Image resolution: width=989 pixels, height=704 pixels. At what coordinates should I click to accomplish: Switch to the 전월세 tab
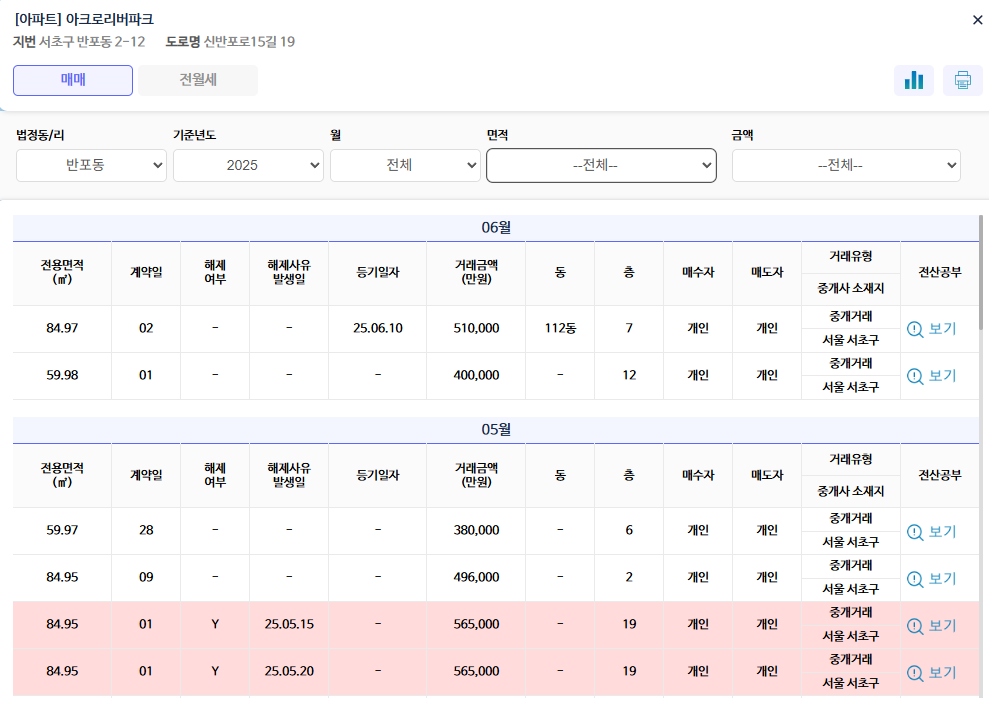[198, 80]
